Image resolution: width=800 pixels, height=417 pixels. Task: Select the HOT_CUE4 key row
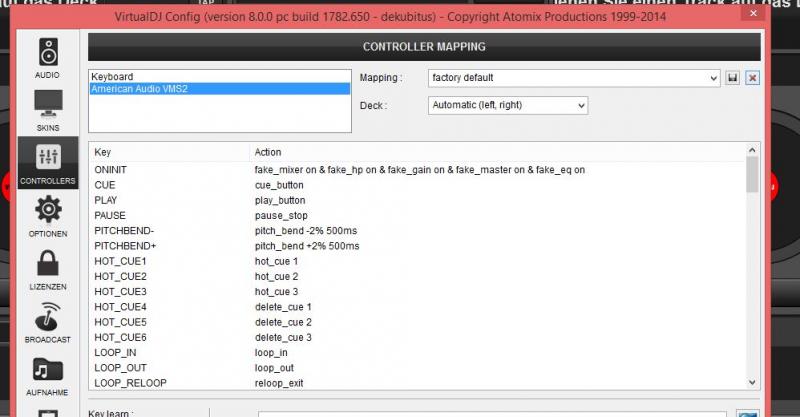(417, 307)
